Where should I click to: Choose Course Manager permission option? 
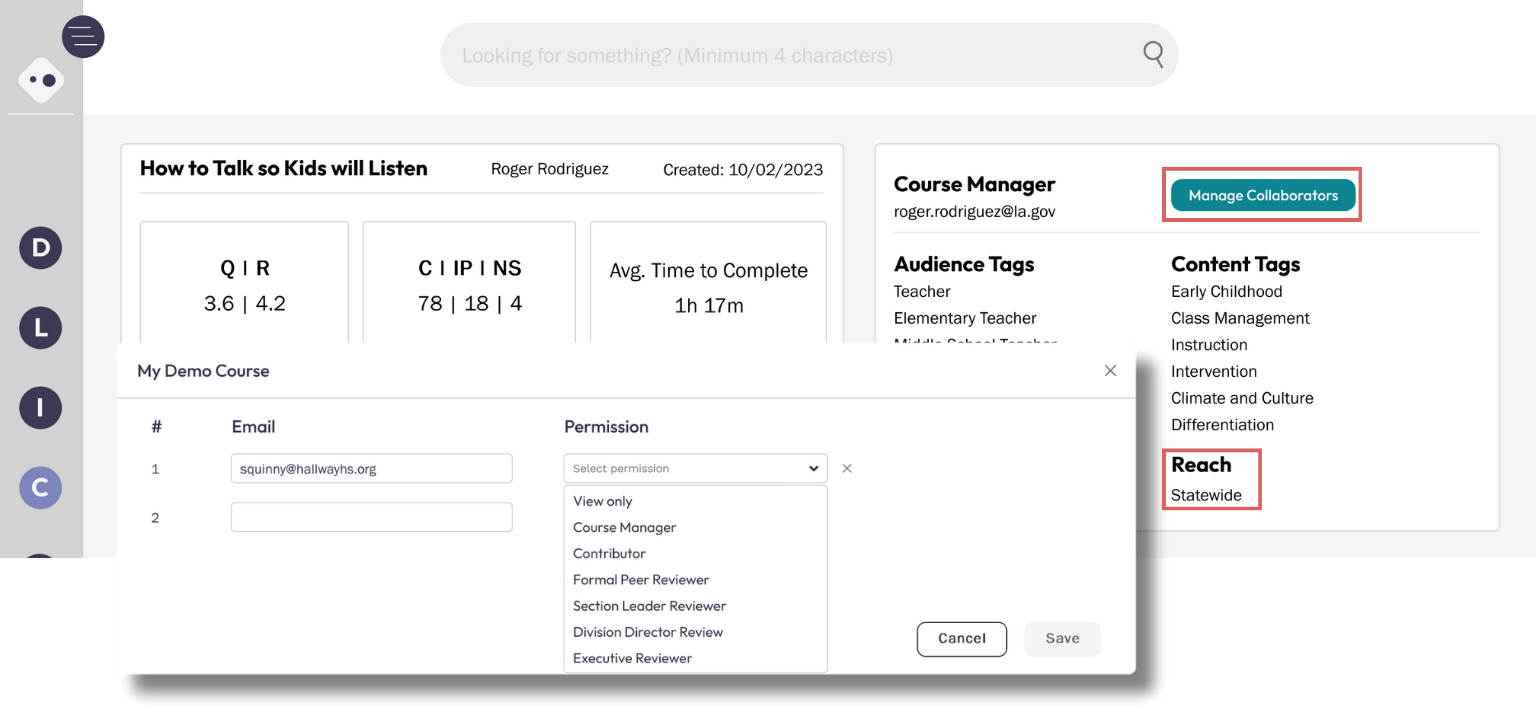coord(625,527)
